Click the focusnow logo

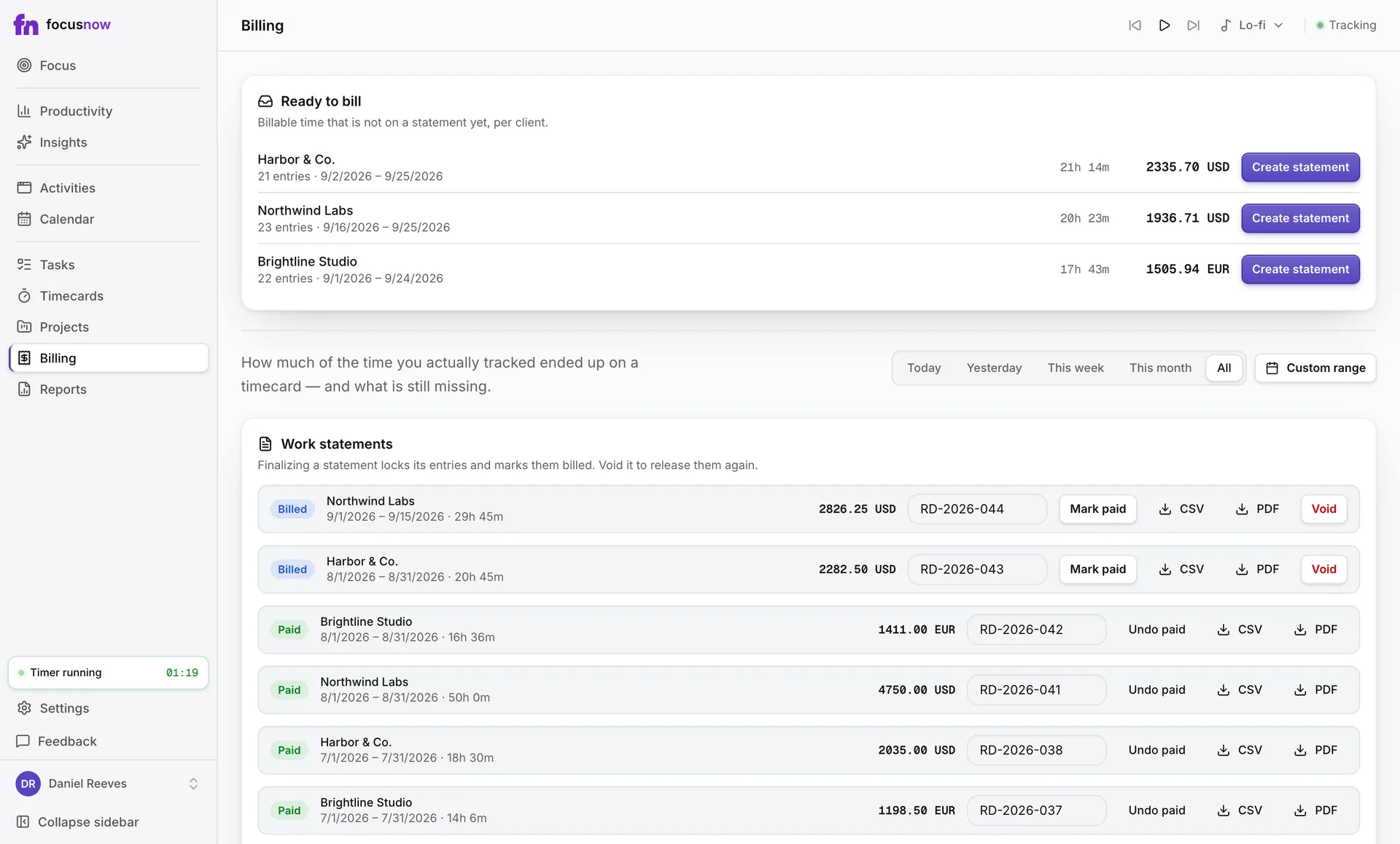click(63, 25)
